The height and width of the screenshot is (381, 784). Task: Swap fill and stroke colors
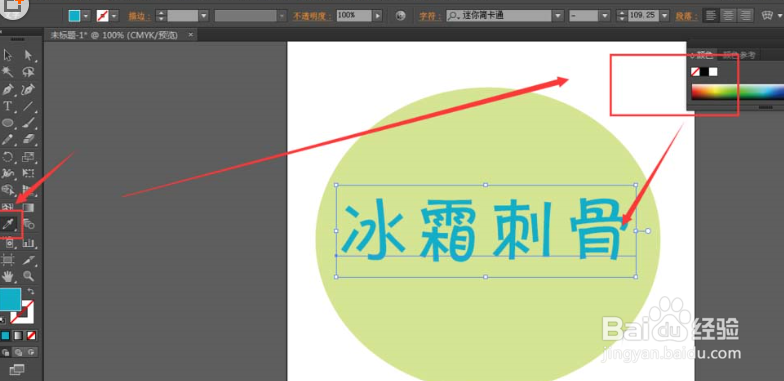point(30,292)
